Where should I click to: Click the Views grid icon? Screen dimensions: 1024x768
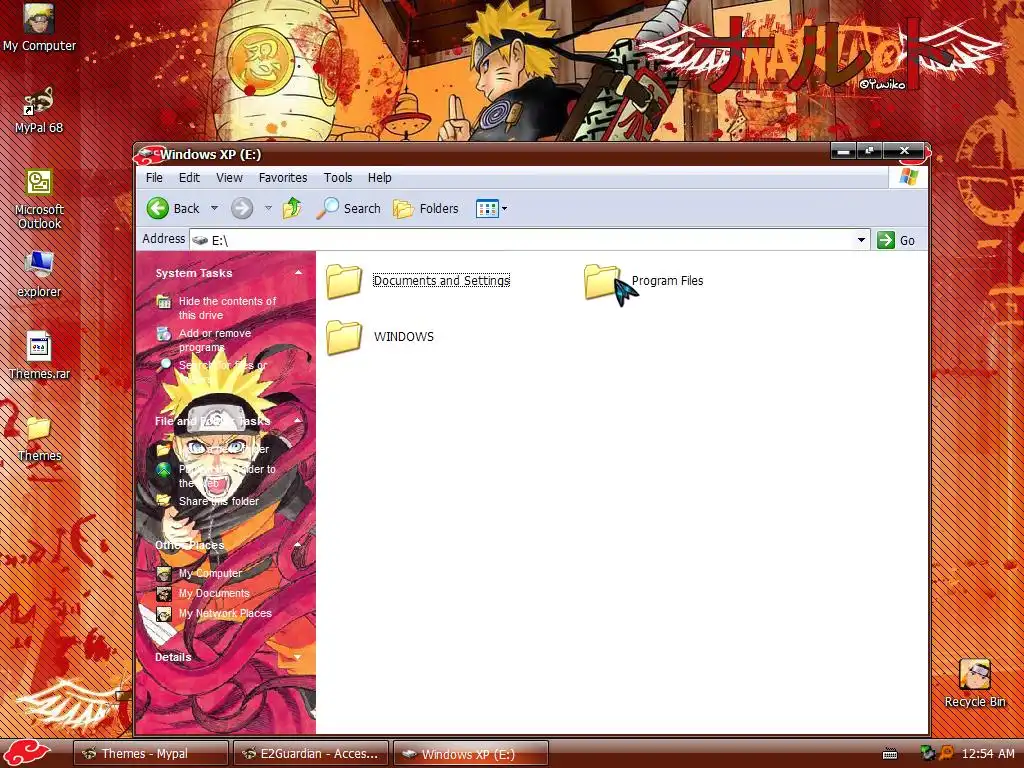[x=487, y=208]
